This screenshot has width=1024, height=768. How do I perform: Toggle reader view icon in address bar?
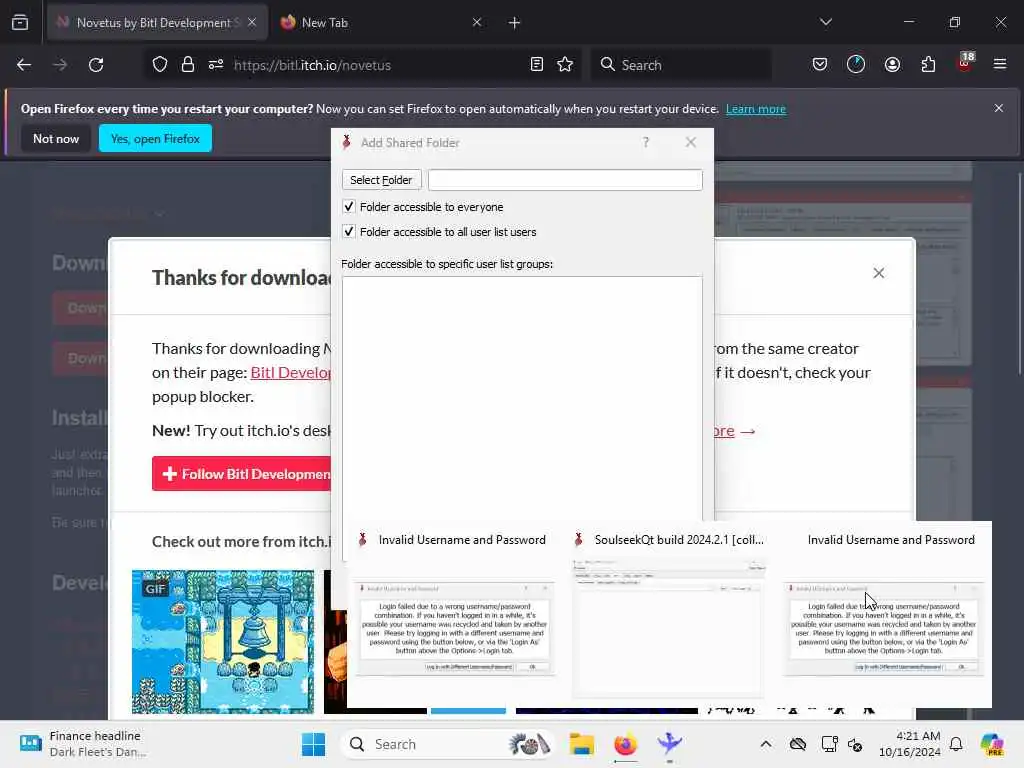click(537, 65)
